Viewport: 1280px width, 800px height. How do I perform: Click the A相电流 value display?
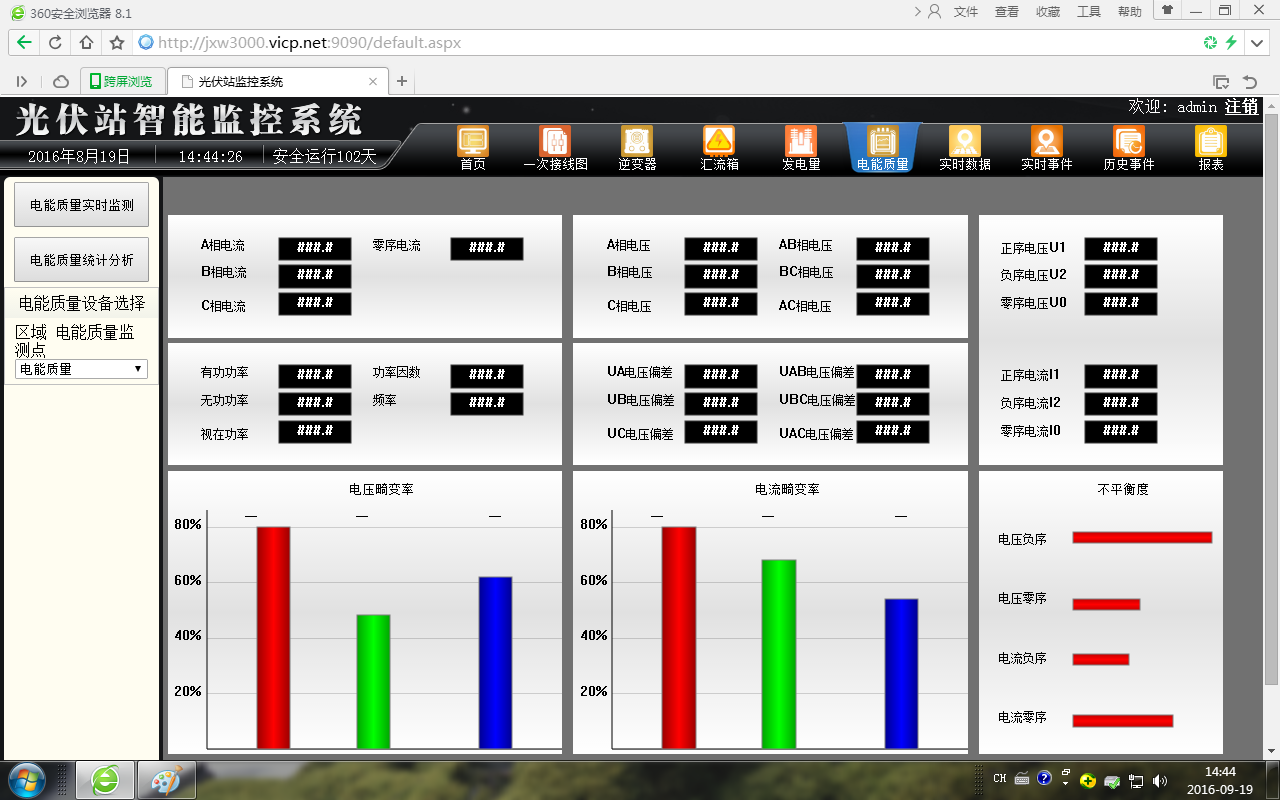315,248
